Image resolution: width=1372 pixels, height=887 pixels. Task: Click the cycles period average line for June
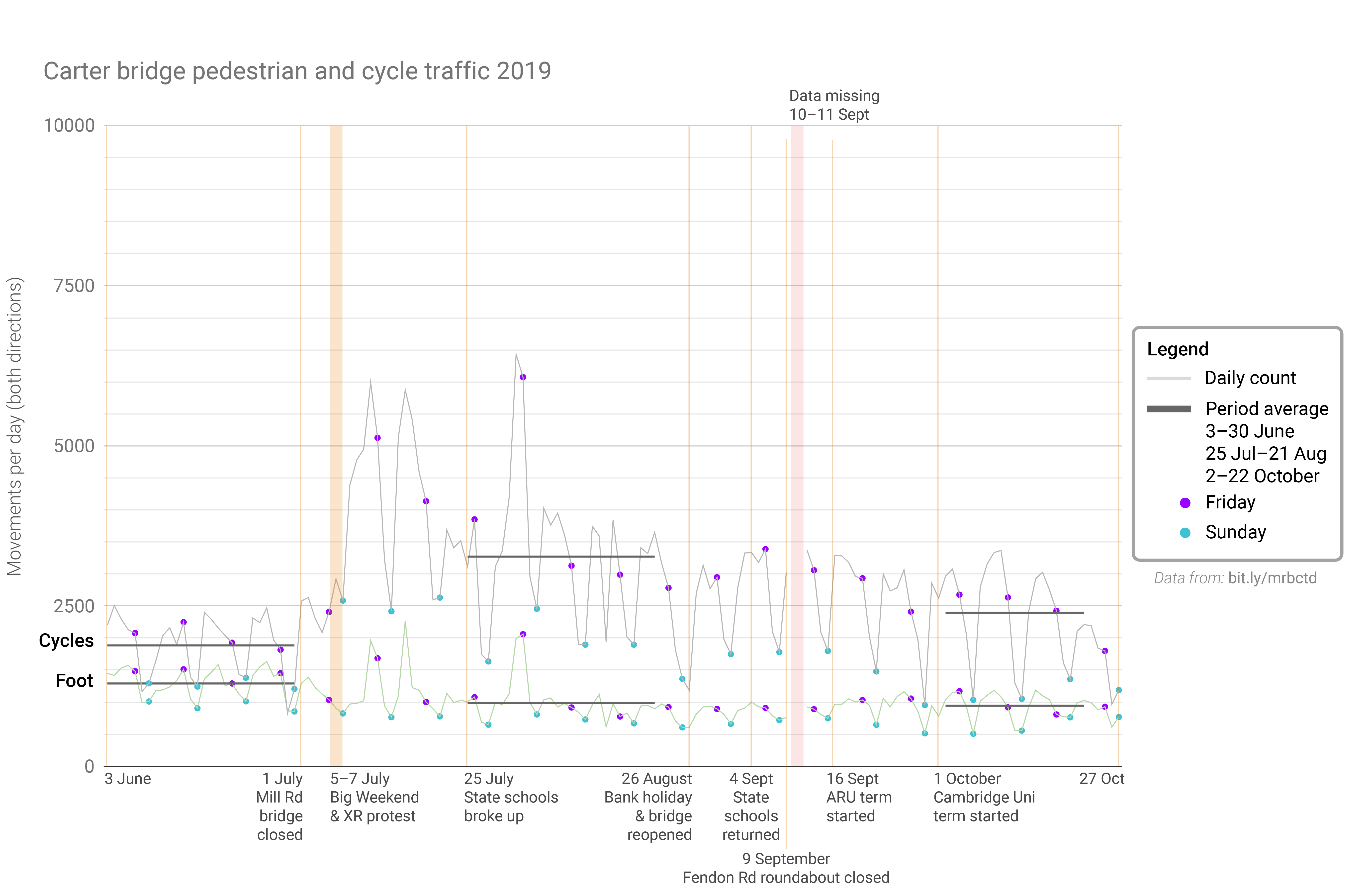tap(200, 645)
